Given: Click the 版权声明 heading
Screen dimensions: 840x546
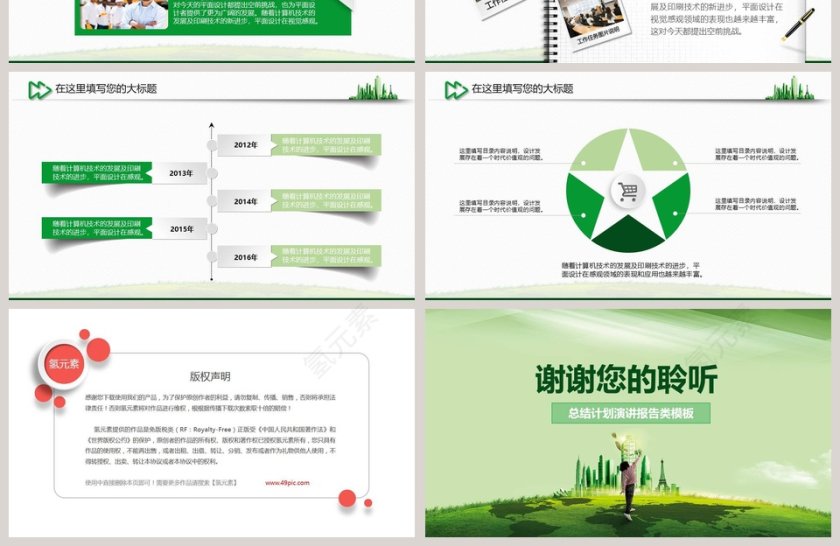Looking at the screenshot, I should (x=210, y=376).
